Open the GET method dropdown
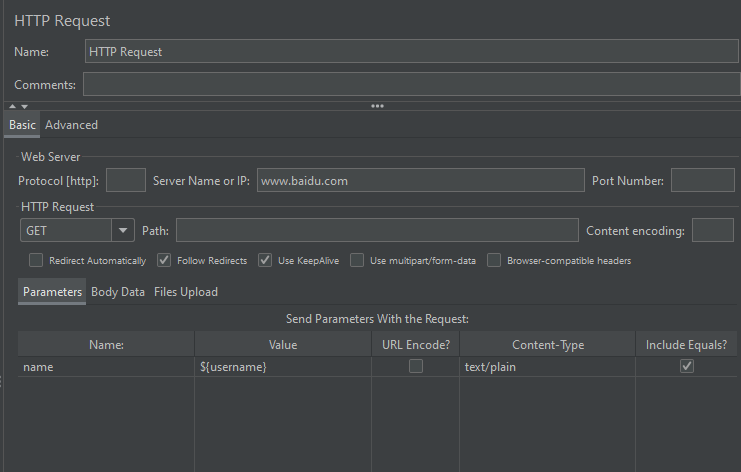 [123, 230]
